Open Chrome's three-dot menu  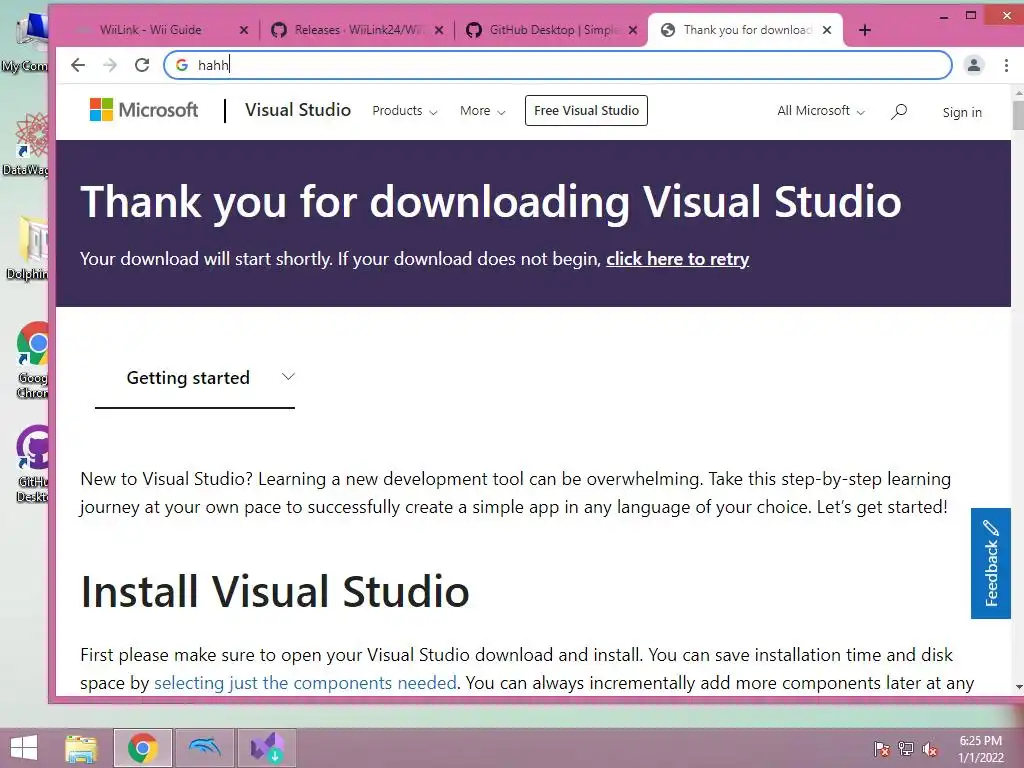click(x=1006, y=65)
